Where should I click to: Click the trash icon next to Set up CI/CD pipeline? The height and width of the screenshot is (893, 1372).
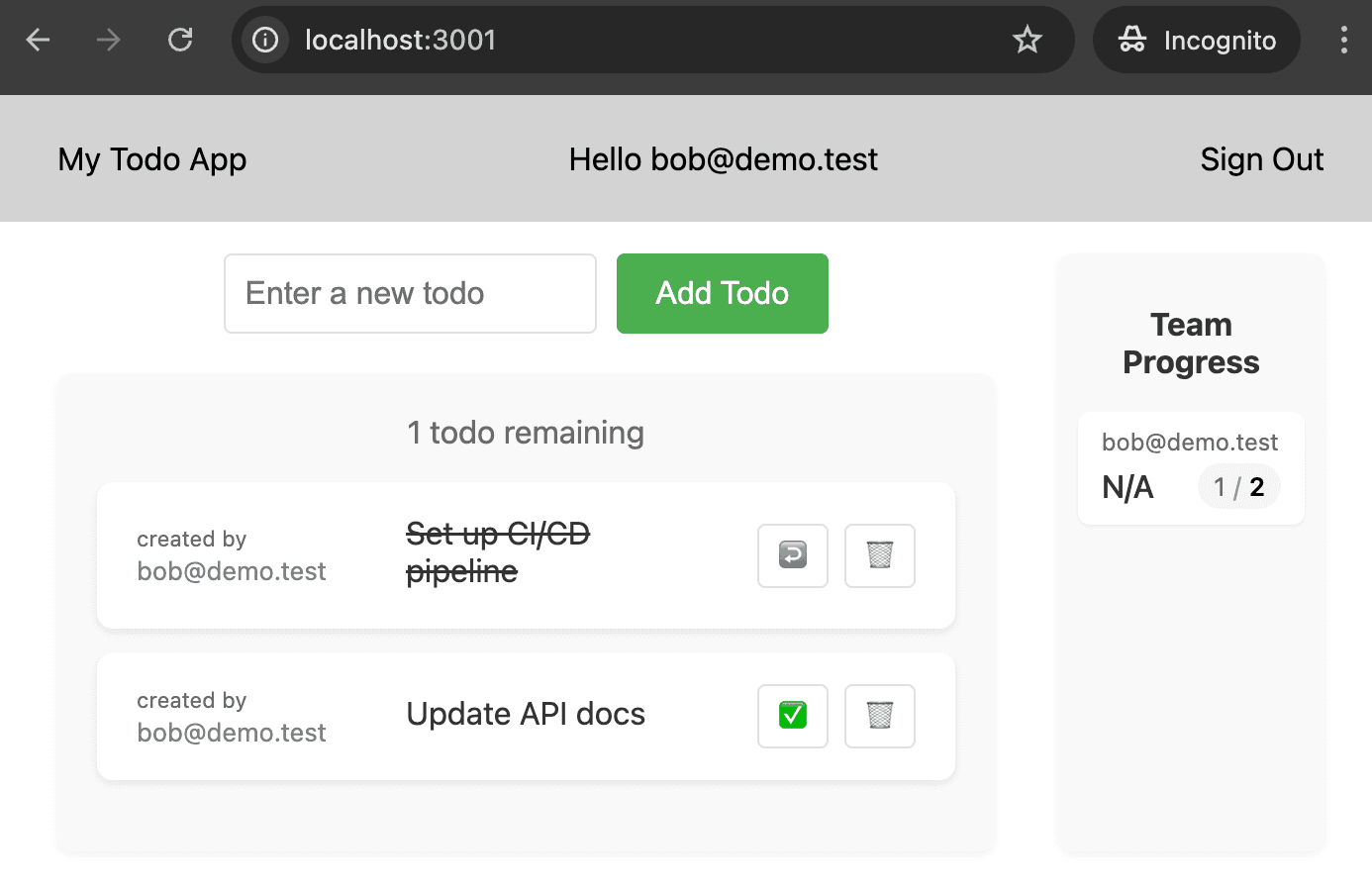(879, 555)
